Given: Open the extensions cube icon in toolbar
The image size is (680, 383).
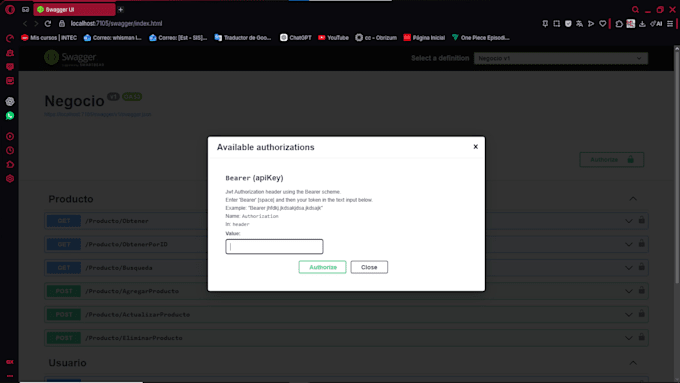Looking at the screenshot, I should tap(619, 23).
